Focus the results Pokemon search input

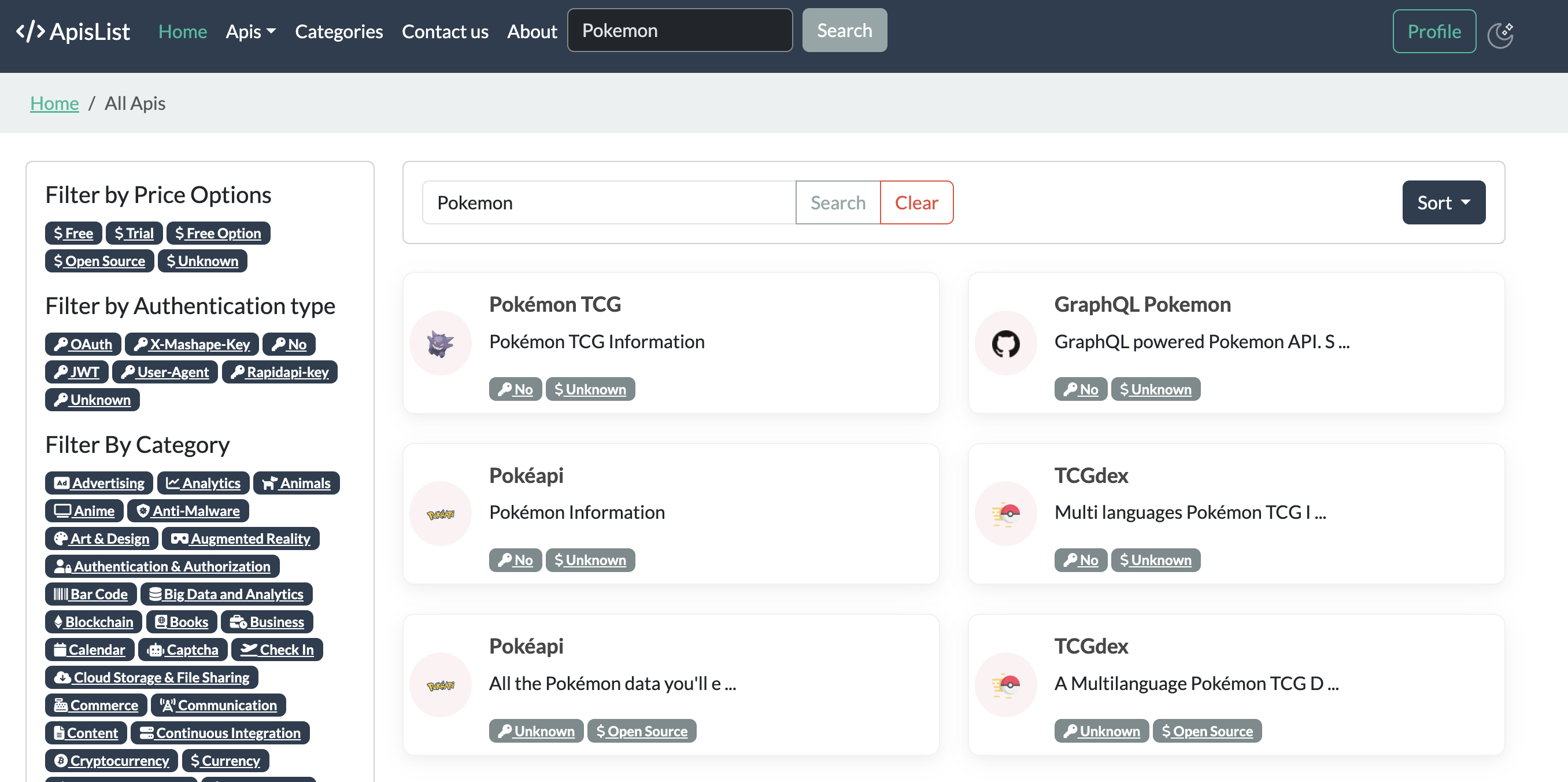click(609, 202)
